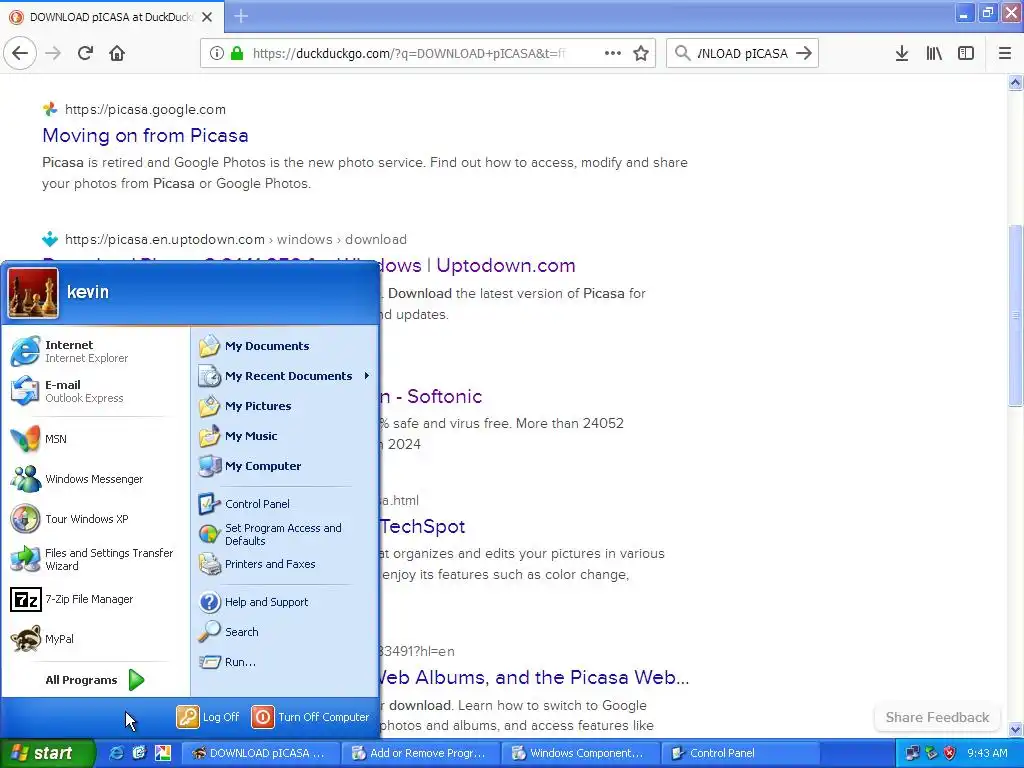The width and height of the screenshot is (1024, 768).
Task: Click the 9:43 AM taskbar clock
Action: tap(987, 753)
